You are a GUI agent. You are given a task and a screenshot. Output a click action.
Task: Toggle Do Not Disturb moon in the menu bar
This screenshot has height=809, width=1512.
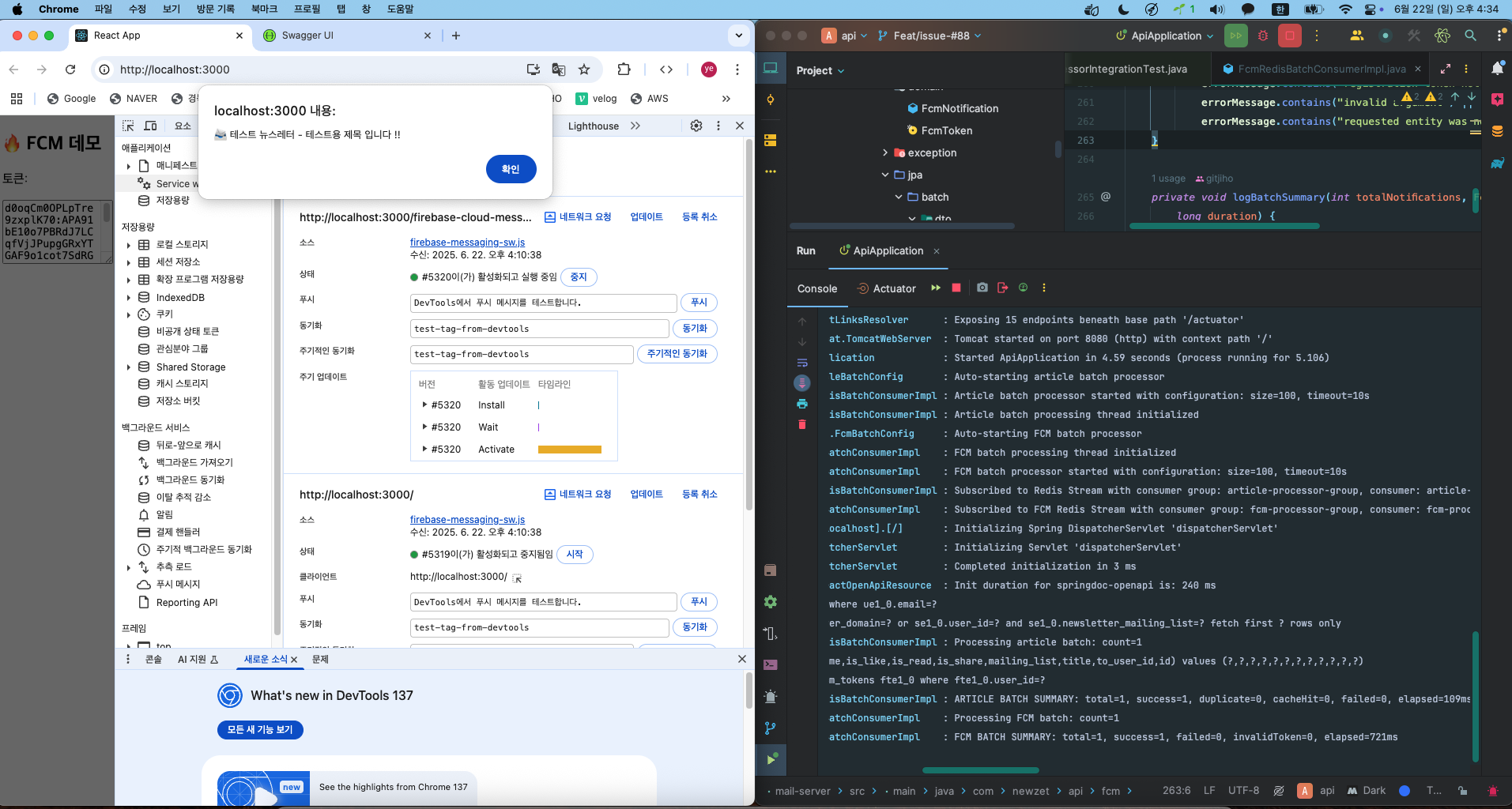pos(1123,9)
